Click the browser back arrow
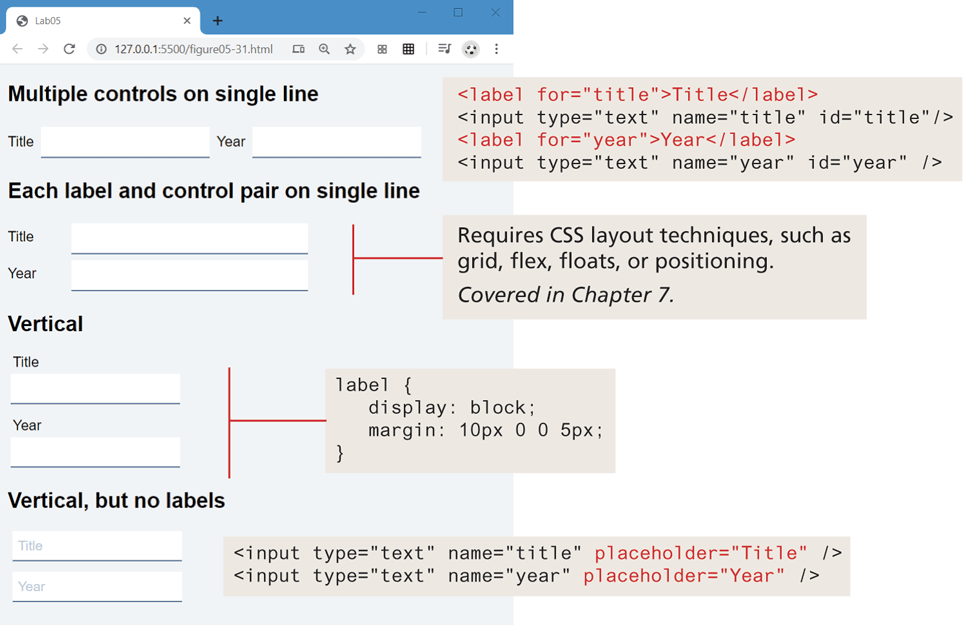The height and width of the screenshot is (625, 976). (x=17, y=49)
